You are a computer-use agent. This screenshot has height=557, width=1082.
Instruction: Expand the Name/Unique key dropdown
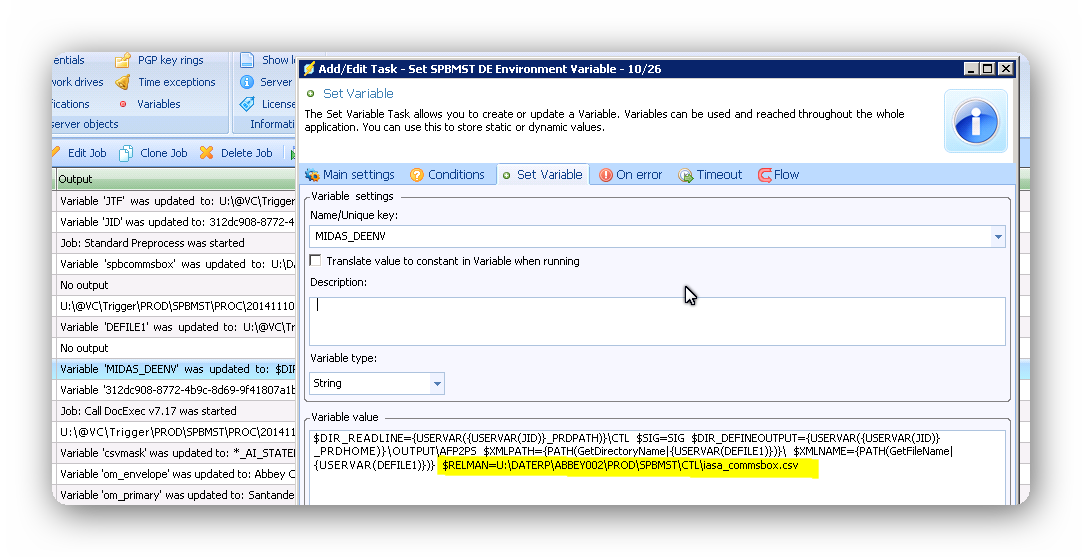point(997,237)
